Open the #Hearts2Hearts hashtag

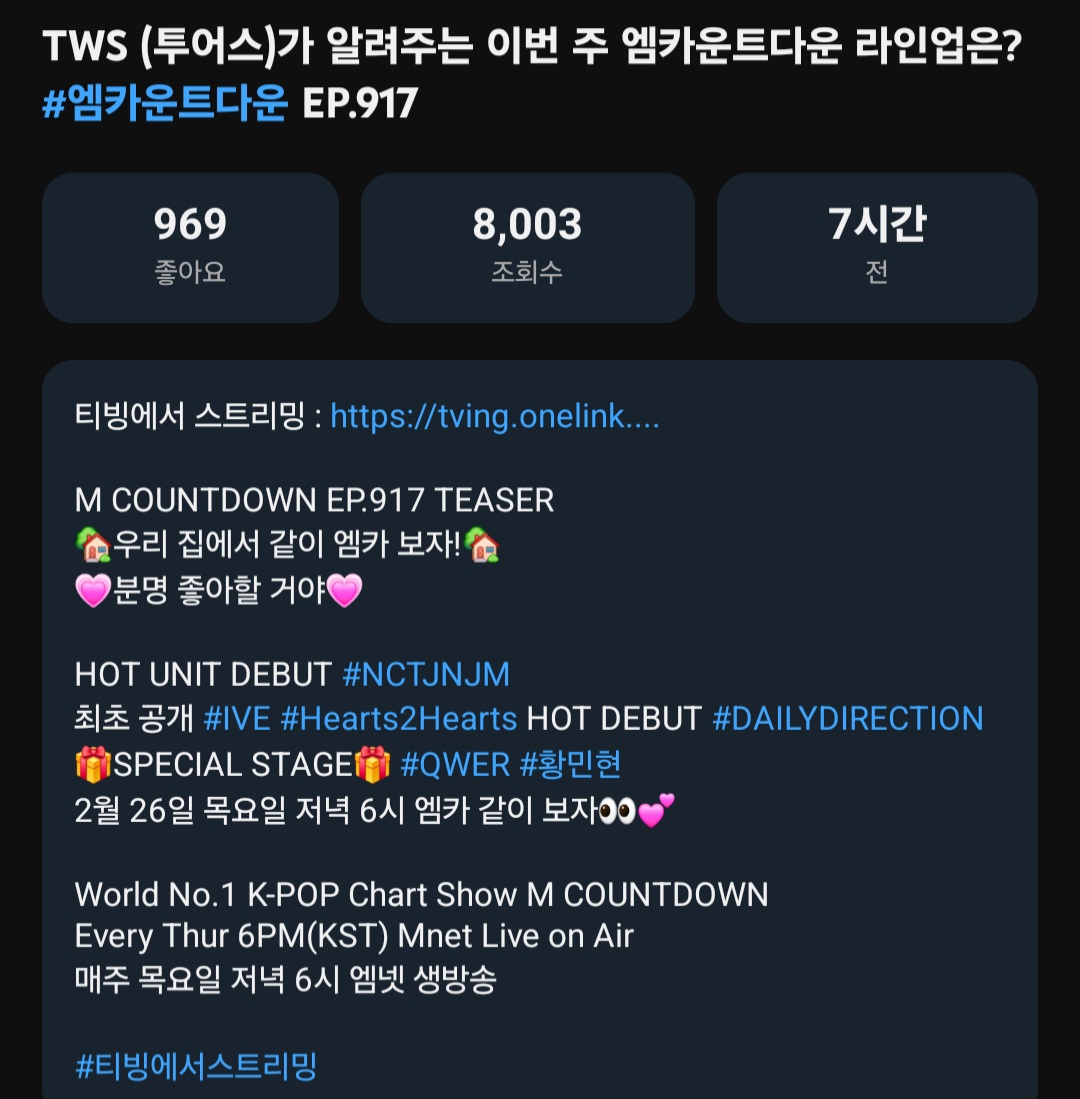399,718
